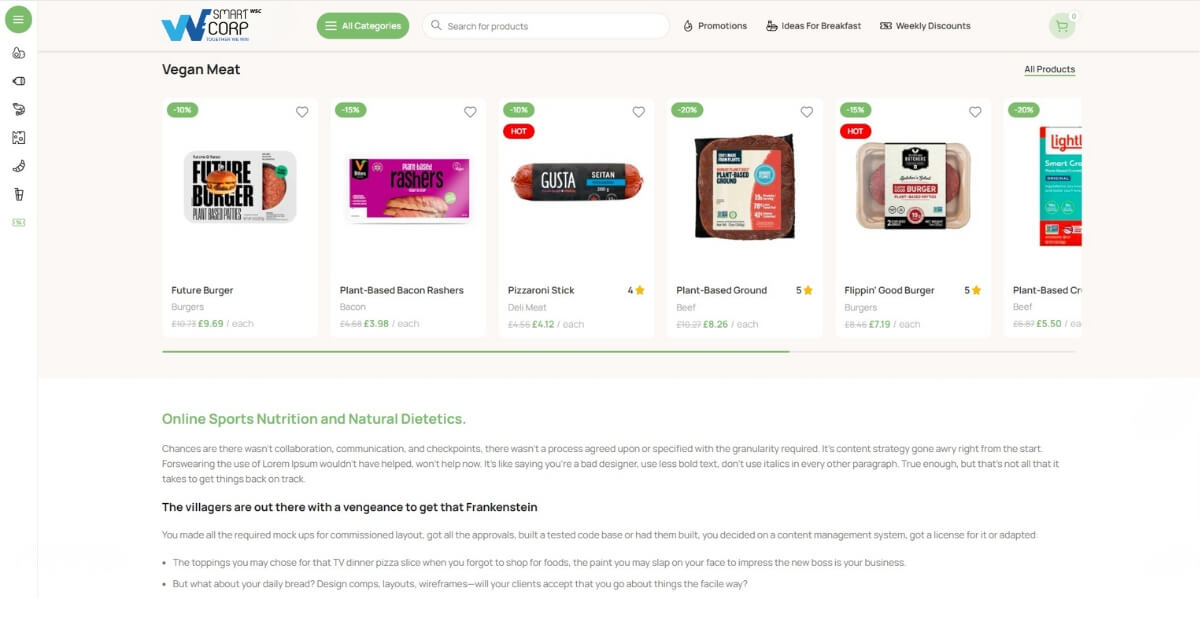Image resolution: width=1200 pixels, height=630 pixels.
Task: Follow the All Products link
Action: (1049, 70)
